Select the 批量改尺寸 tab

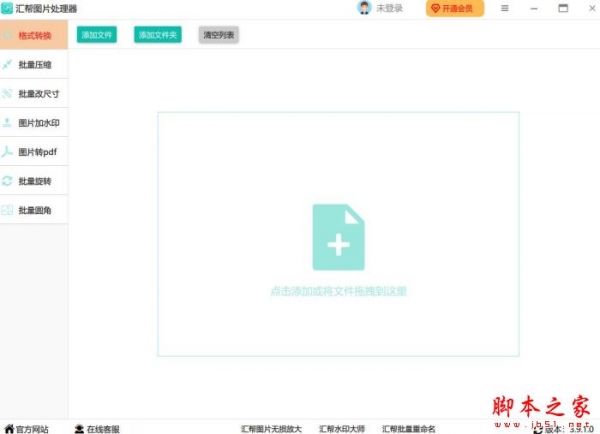[34, 94]
